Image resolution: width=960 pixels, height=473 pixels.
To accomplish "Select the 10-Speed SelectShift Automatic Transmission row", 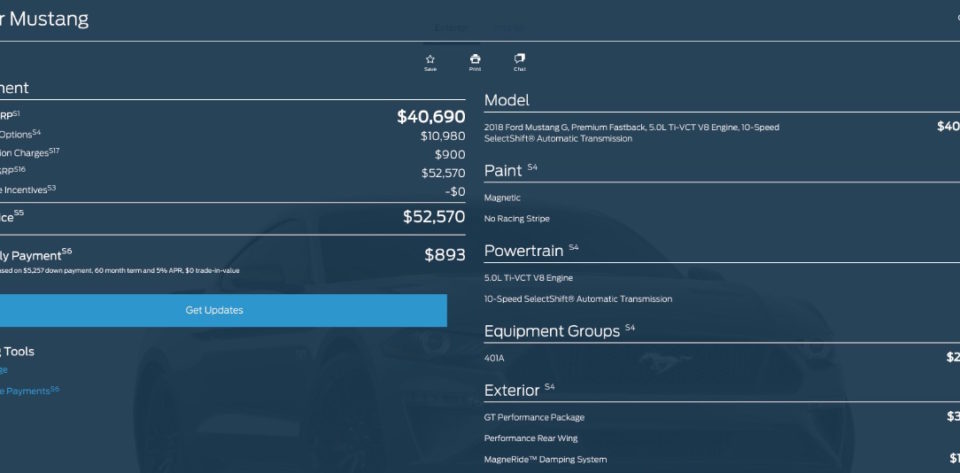I will tap(578, 299).
